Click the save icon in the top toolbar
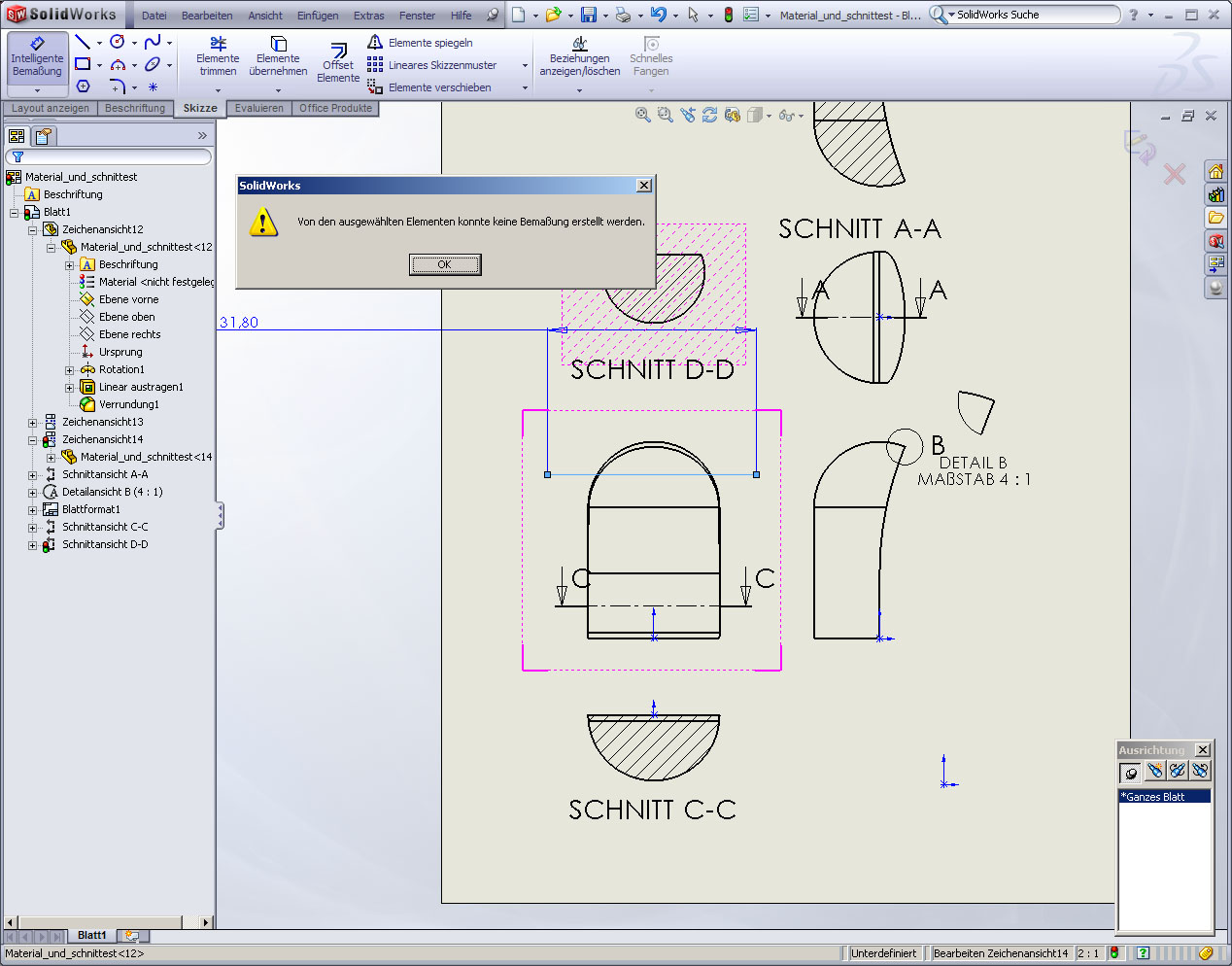This screenshot has height=966, width=1232. pos(588,15)
